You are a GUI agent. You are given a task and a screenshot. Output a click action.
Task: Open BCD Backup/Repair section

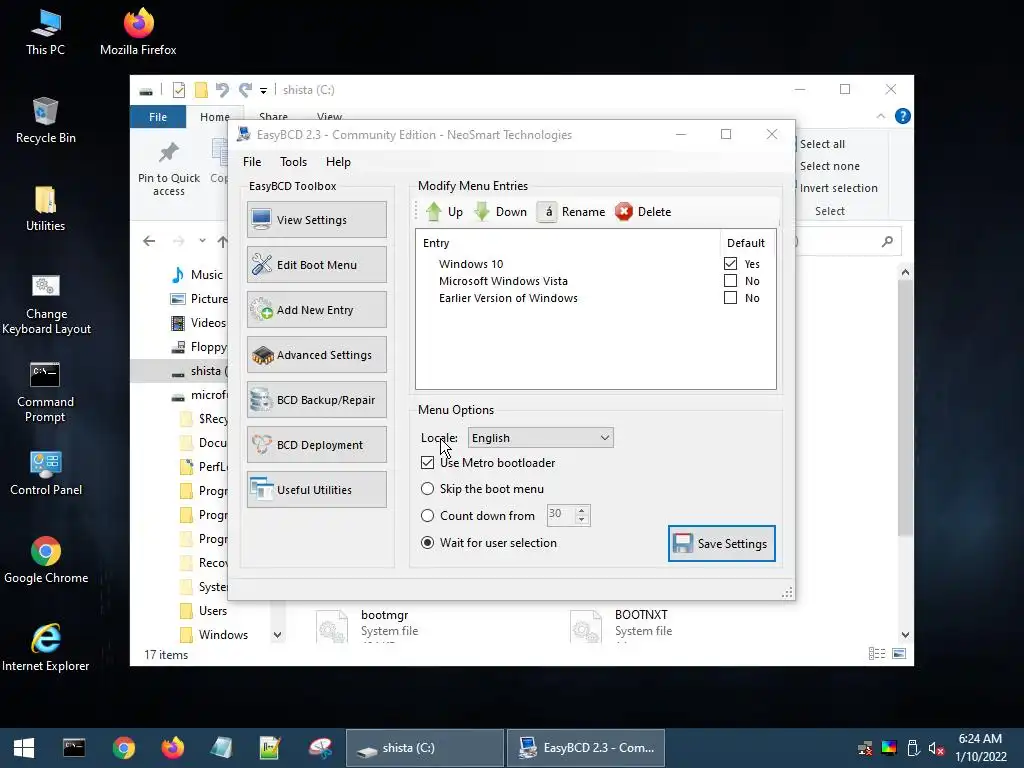(x=317, y=400)
